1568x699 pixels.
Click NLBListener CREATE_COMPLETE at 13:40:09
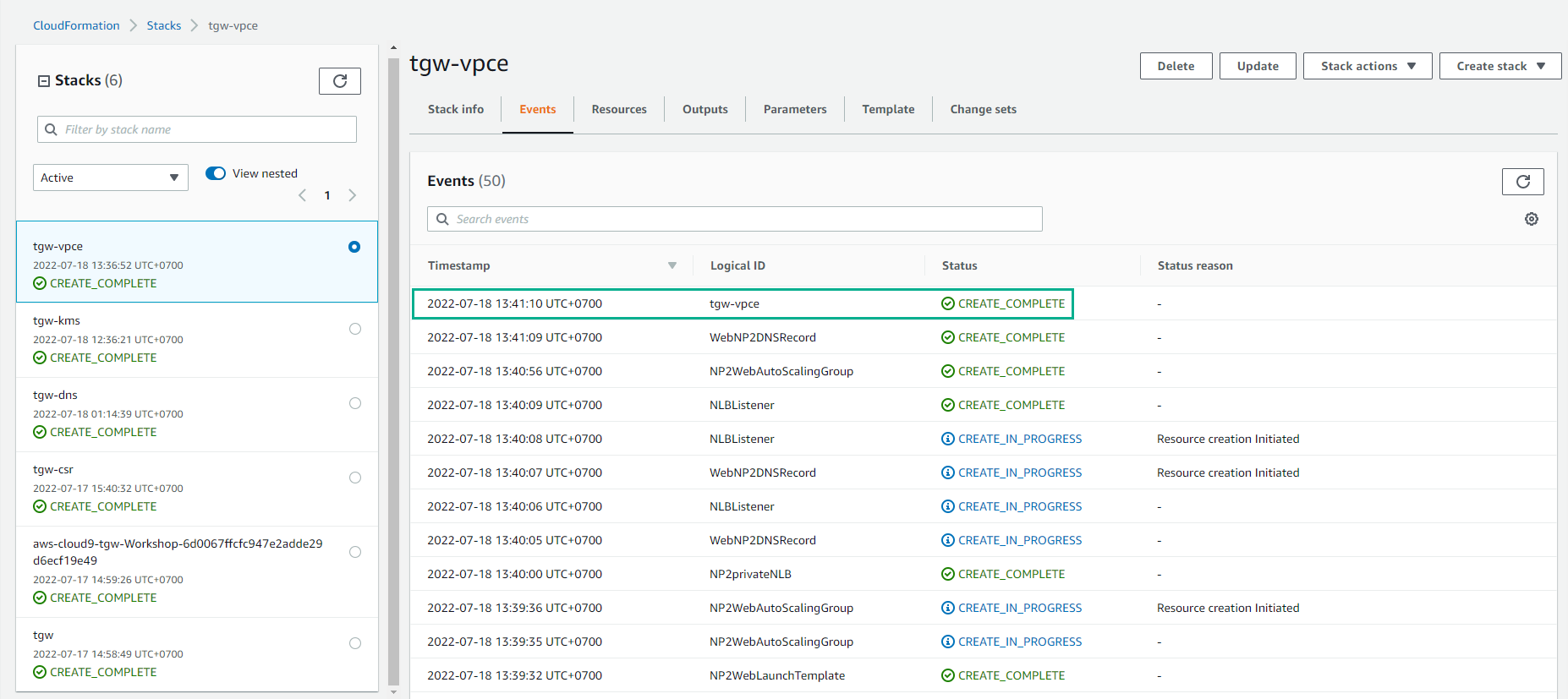[1003, 405]
